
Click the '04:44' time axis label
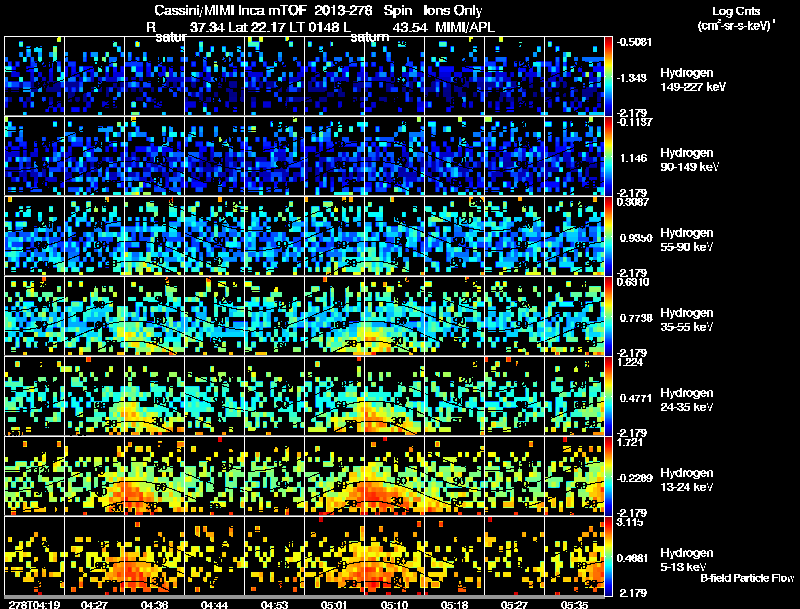[x=214, y=604]
